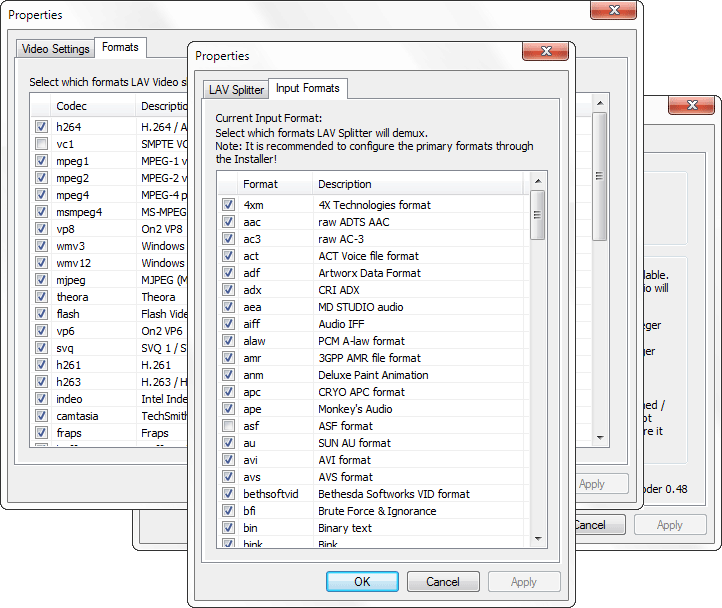Image resolution: width=722 pixels, height=608 pixels.
Task: Enable the asf format checkbox
Action: [228, 426]
